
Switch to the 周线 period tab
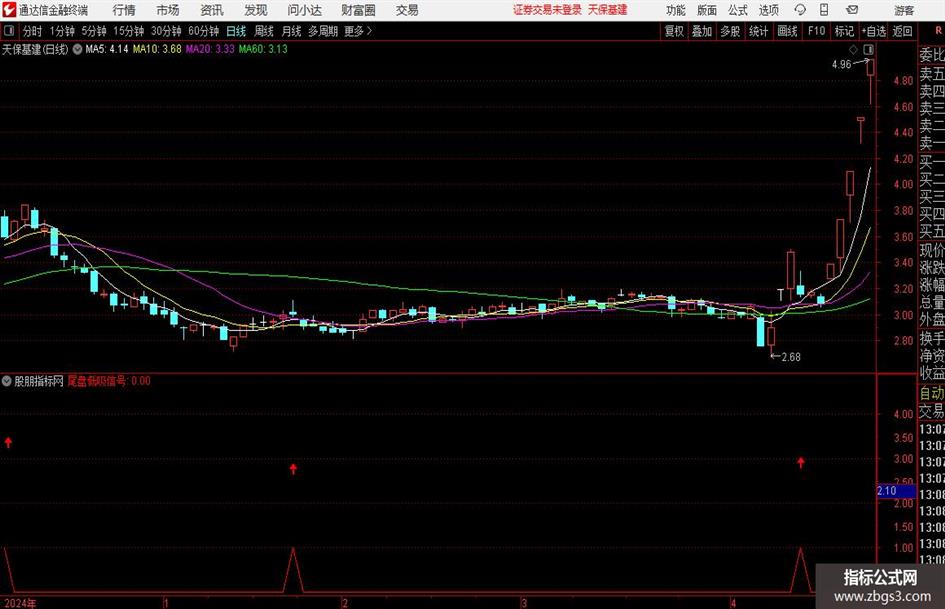(264, 31)
